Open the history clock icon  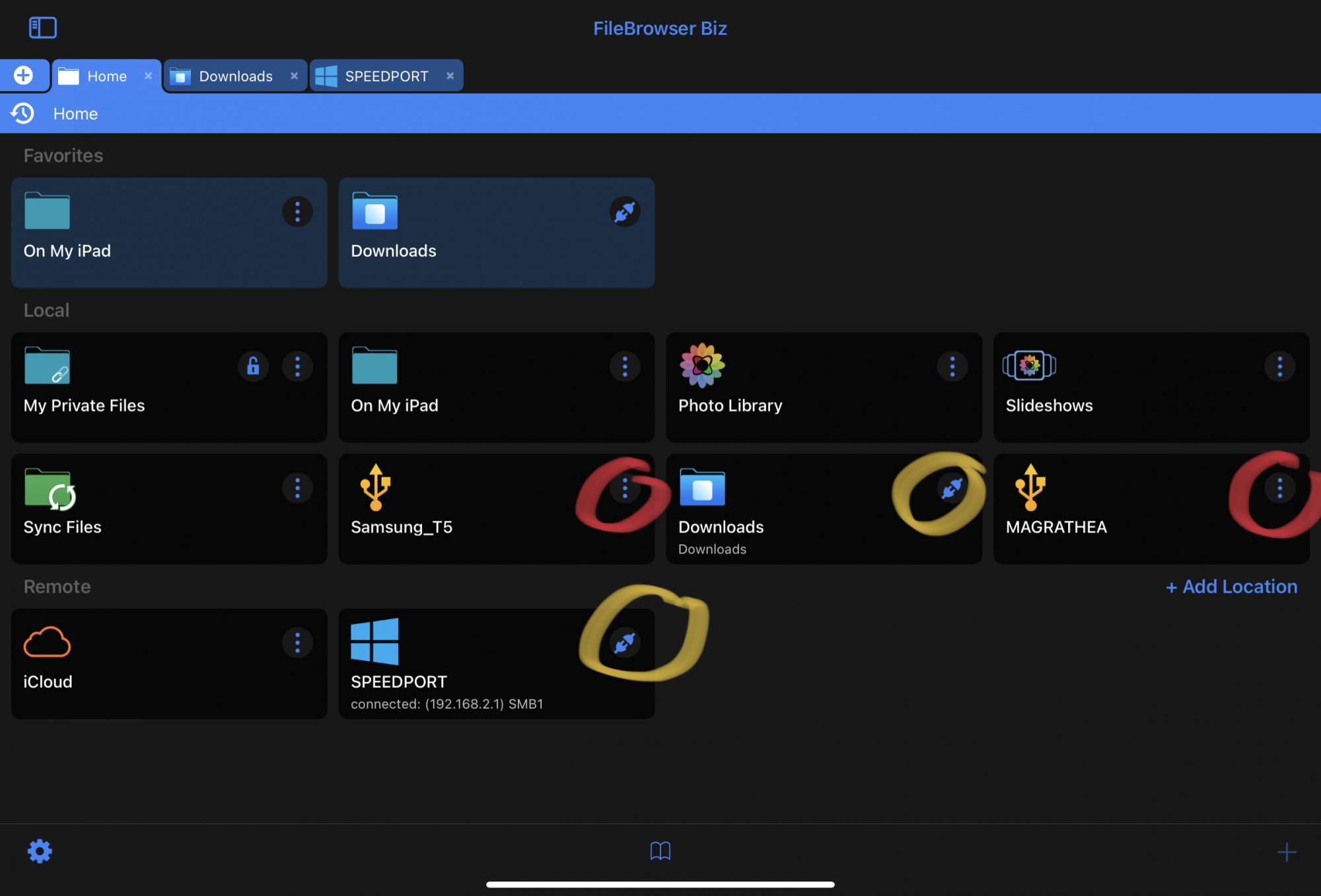click(x=22, y=114)
